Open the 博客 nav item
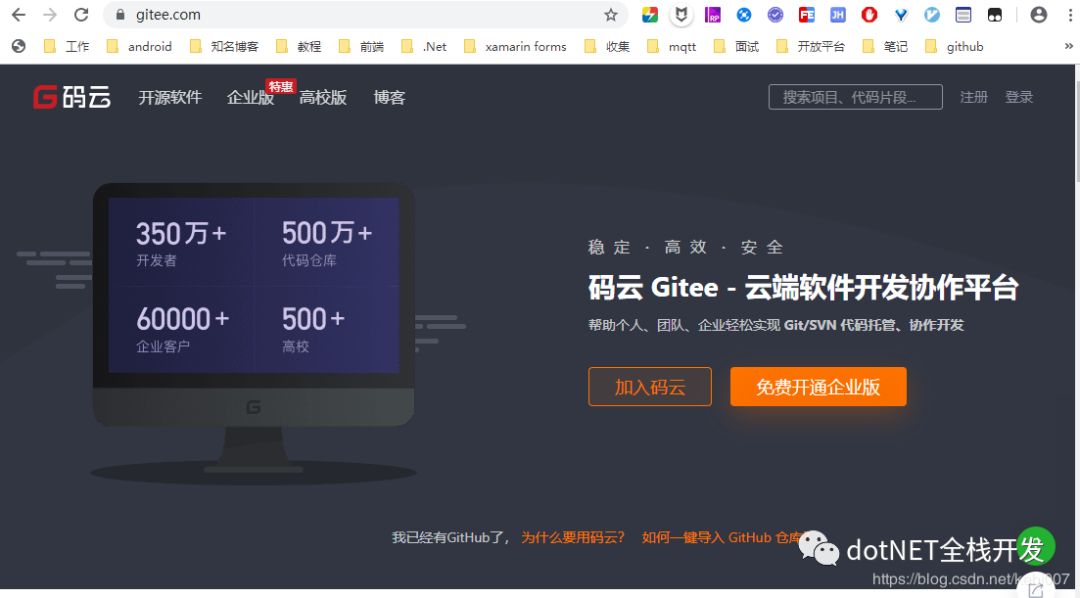The width and height of the screenshot is (1080, 598). [389, 97]
